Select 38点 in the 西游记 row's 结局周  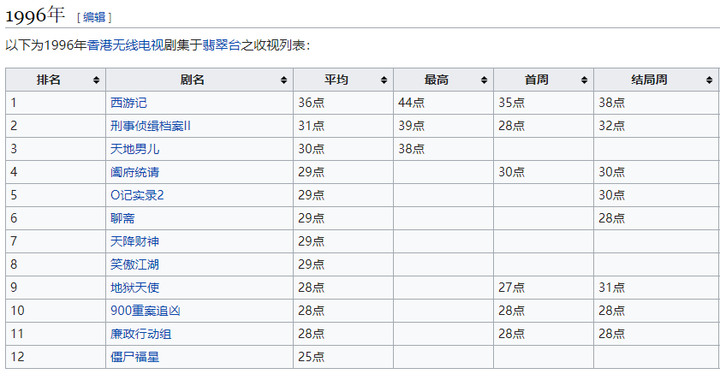(656, 103)
